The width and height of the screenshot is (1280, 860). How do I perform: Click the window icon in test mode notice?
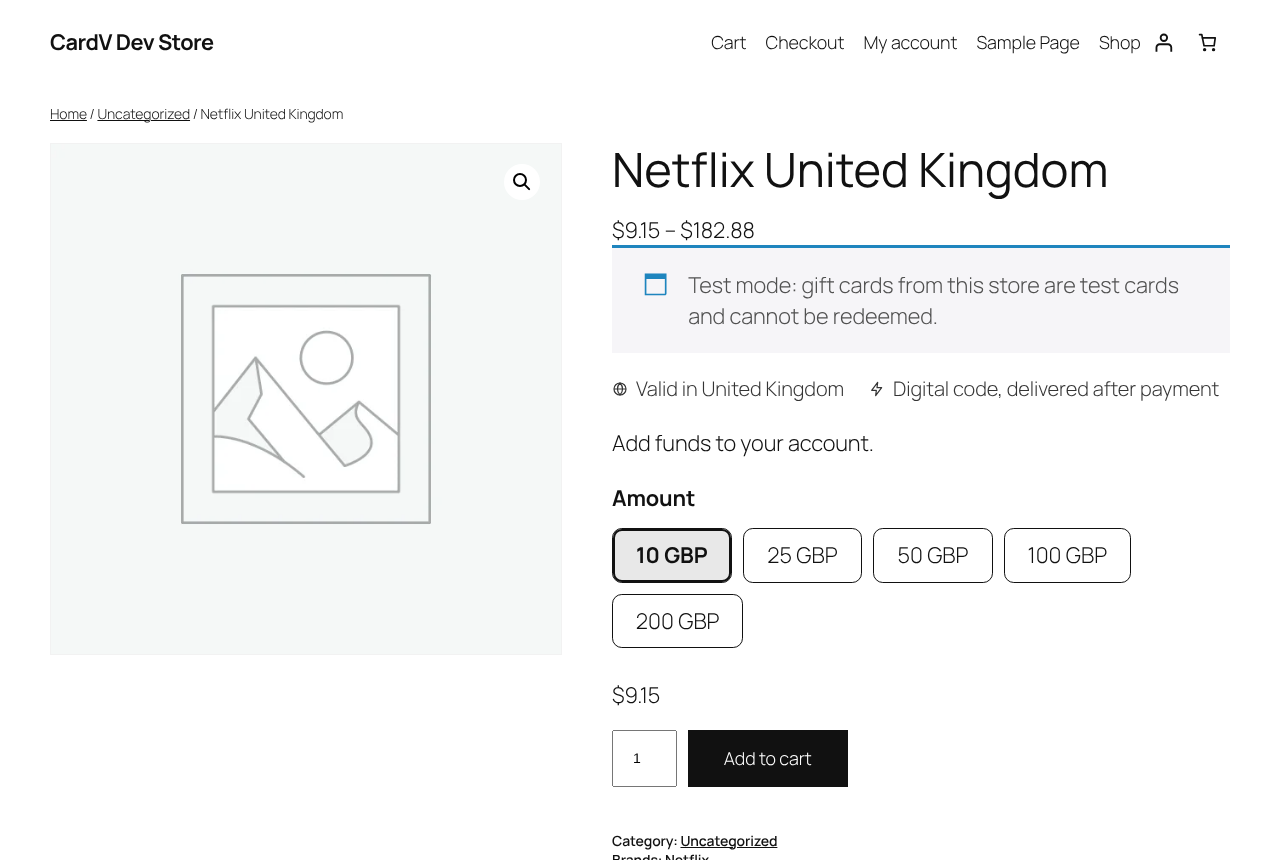pyautogui.click(x=655, y=285)
